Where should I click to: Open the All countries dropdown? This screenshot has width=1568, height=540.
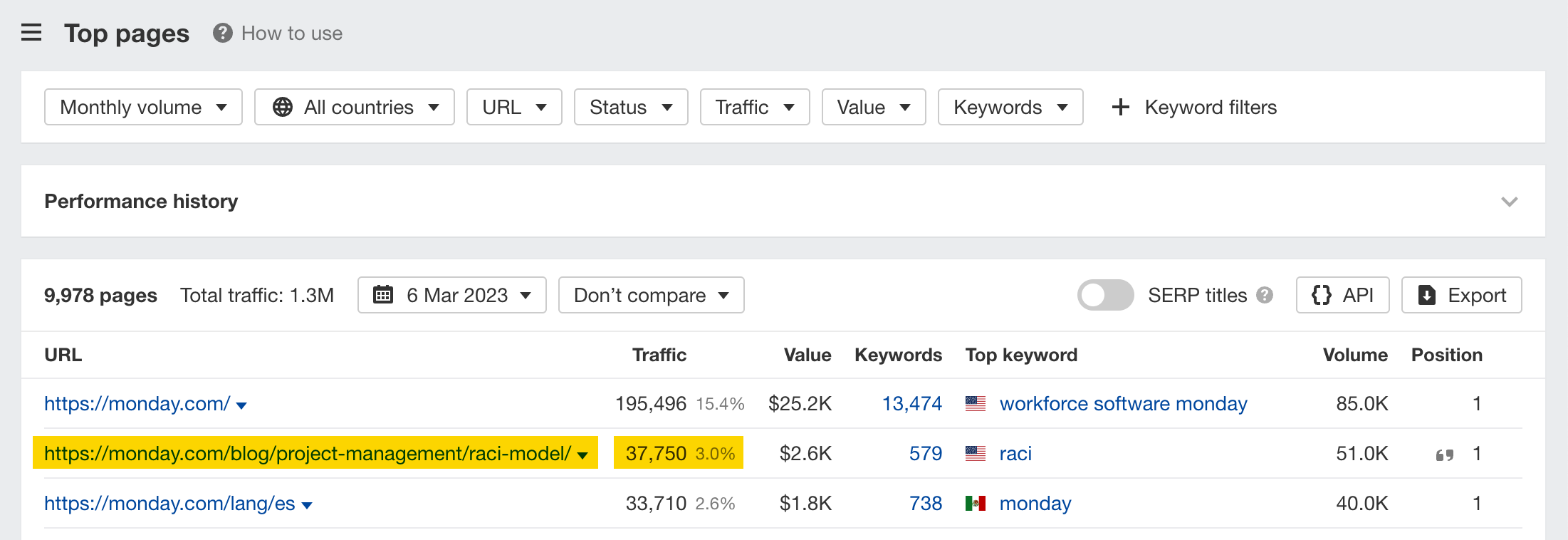pos(355,107)
